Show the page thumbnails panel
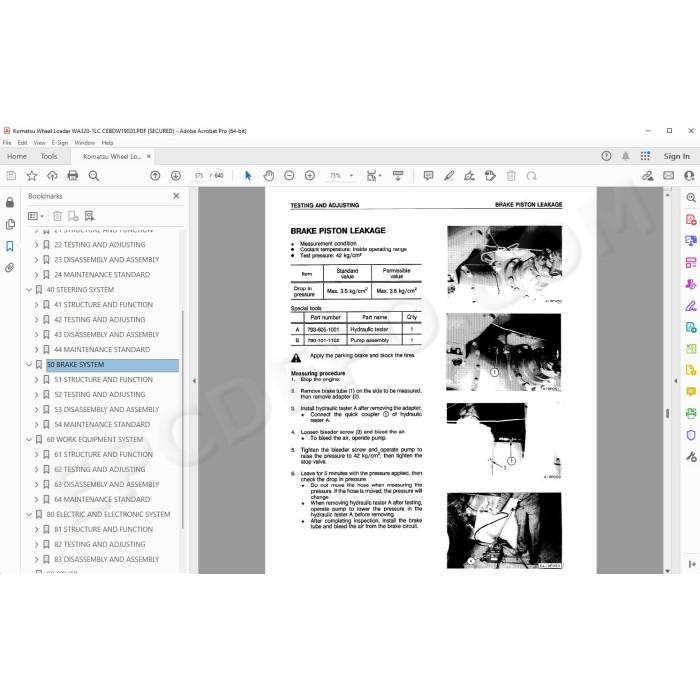This screenshot has width=700, height=700. click(x=10, y=224)
